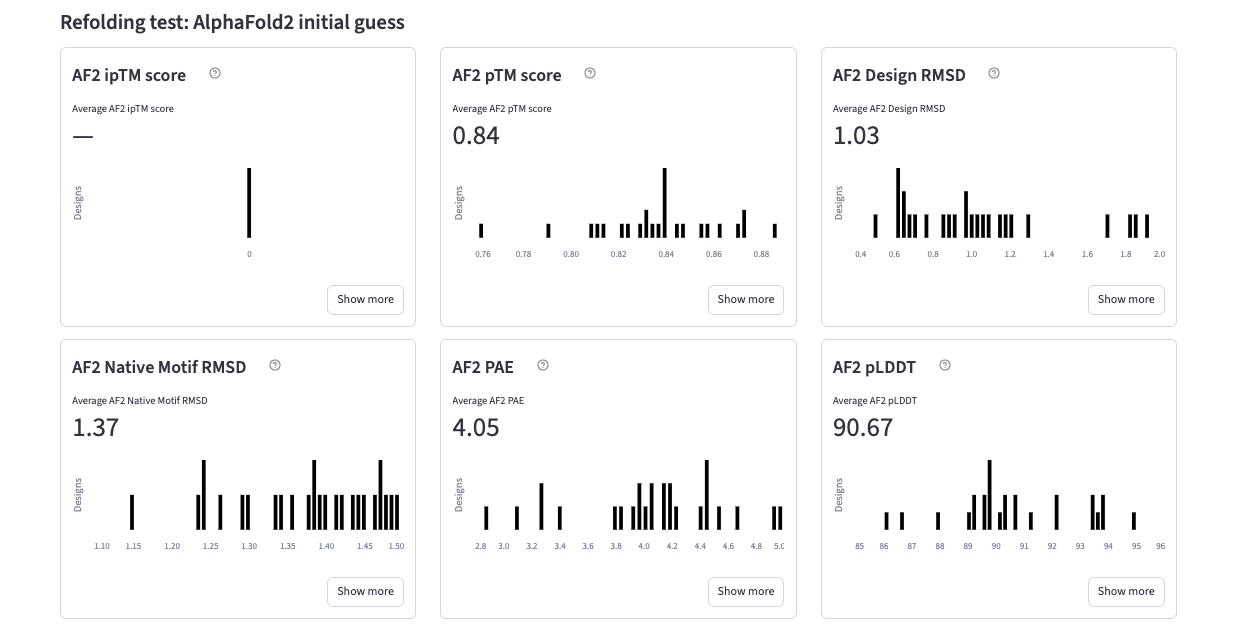Viewport: 1240px width, 637px height.
Task: Expand AF2 ipTM score card with Show more
Action: point(365,299)
